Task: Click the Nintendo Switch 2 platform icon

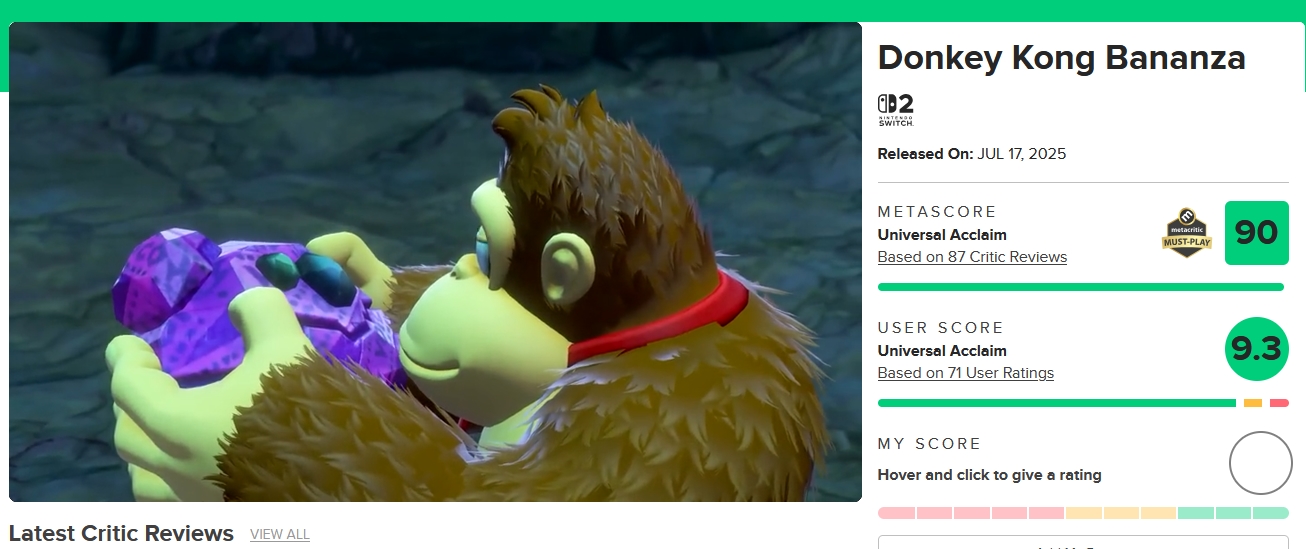Action: pyautogui.click(x=896, y=110)
